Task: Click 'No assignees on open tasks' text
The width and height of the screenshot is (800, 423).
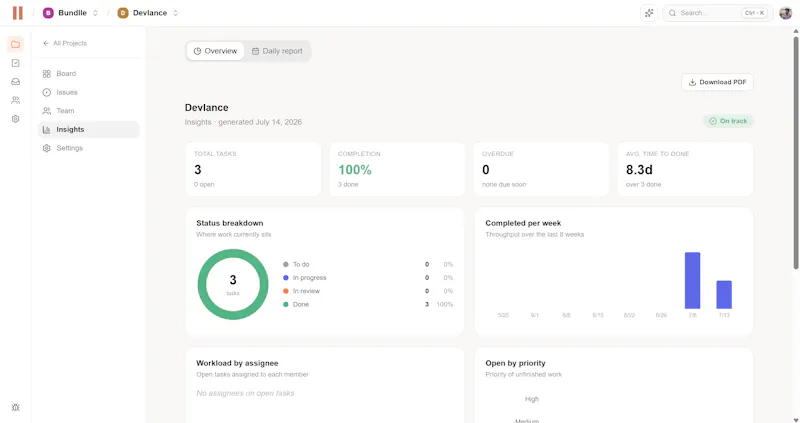Action: point(245,393)
